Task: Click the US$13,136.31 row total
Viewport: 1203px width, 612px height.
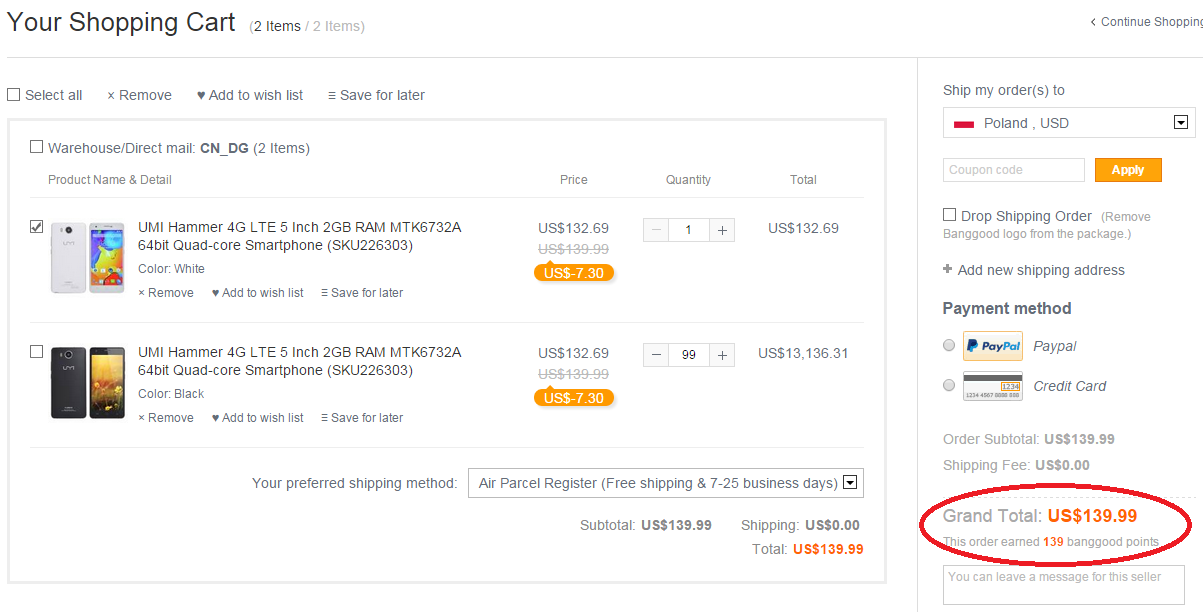Action: coord(803,353)
